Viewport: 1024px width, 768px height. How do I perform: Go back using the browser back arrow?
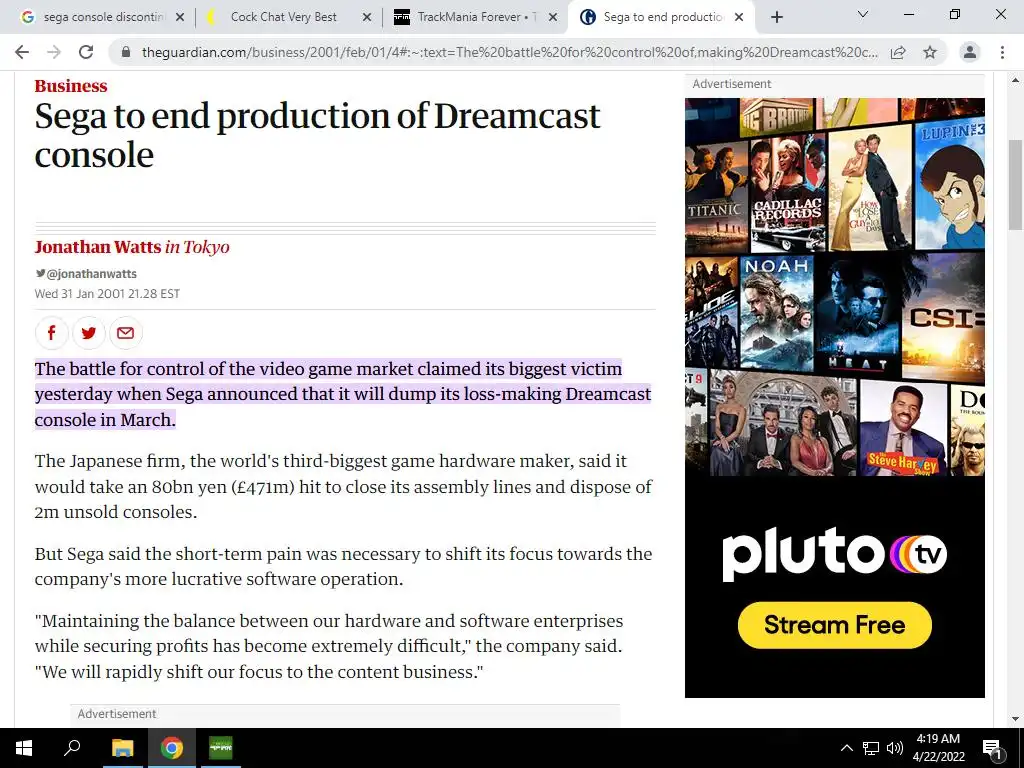tap(22, 52)
